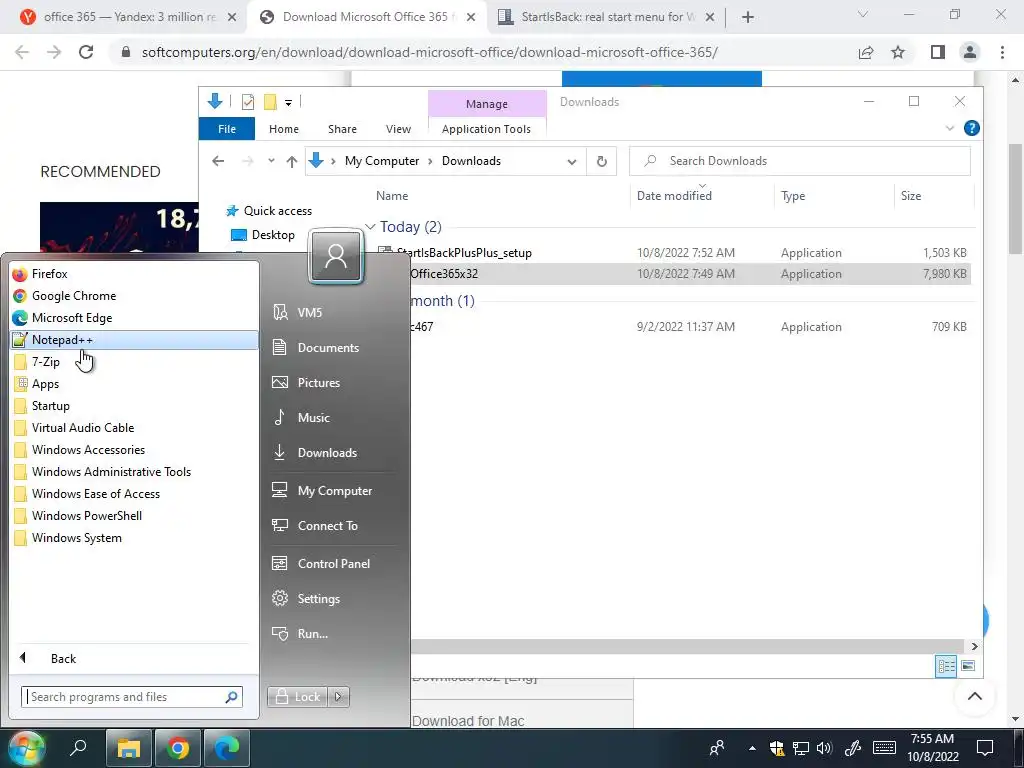Click the Search Downloads box
This screenshot has height=768, width=1024.
(799, 161)
